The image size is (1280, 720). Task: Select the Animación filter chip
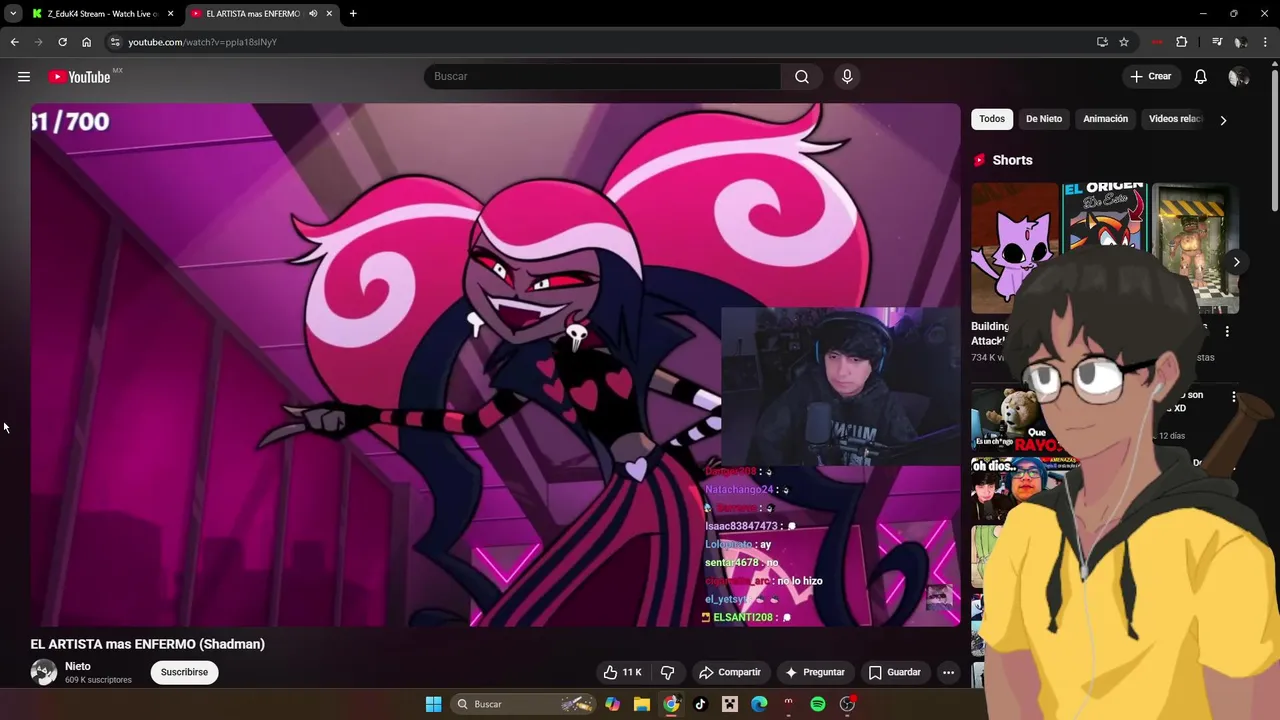(1105, 119)
